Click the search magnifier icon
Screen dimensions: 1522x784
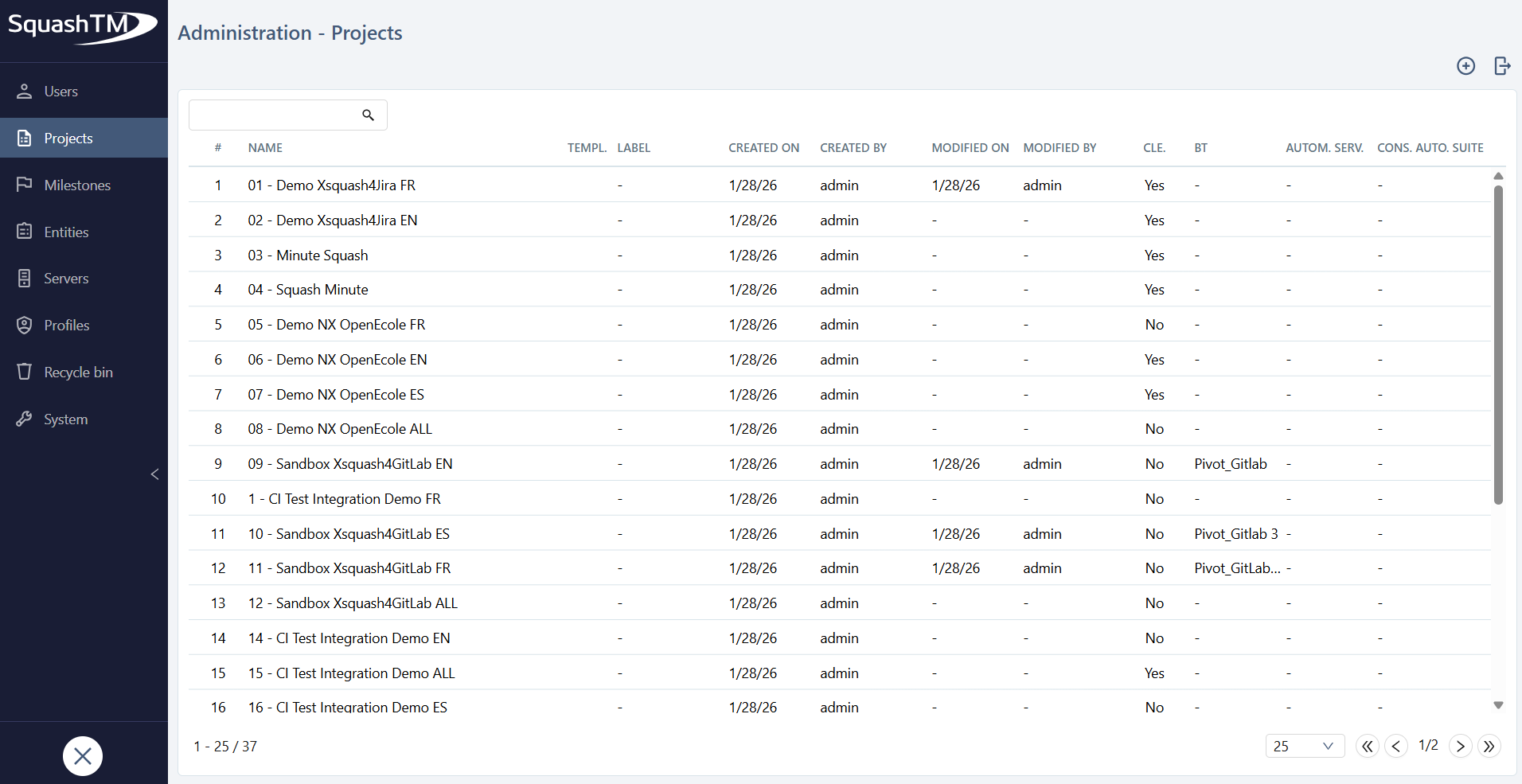pos(368,115)
